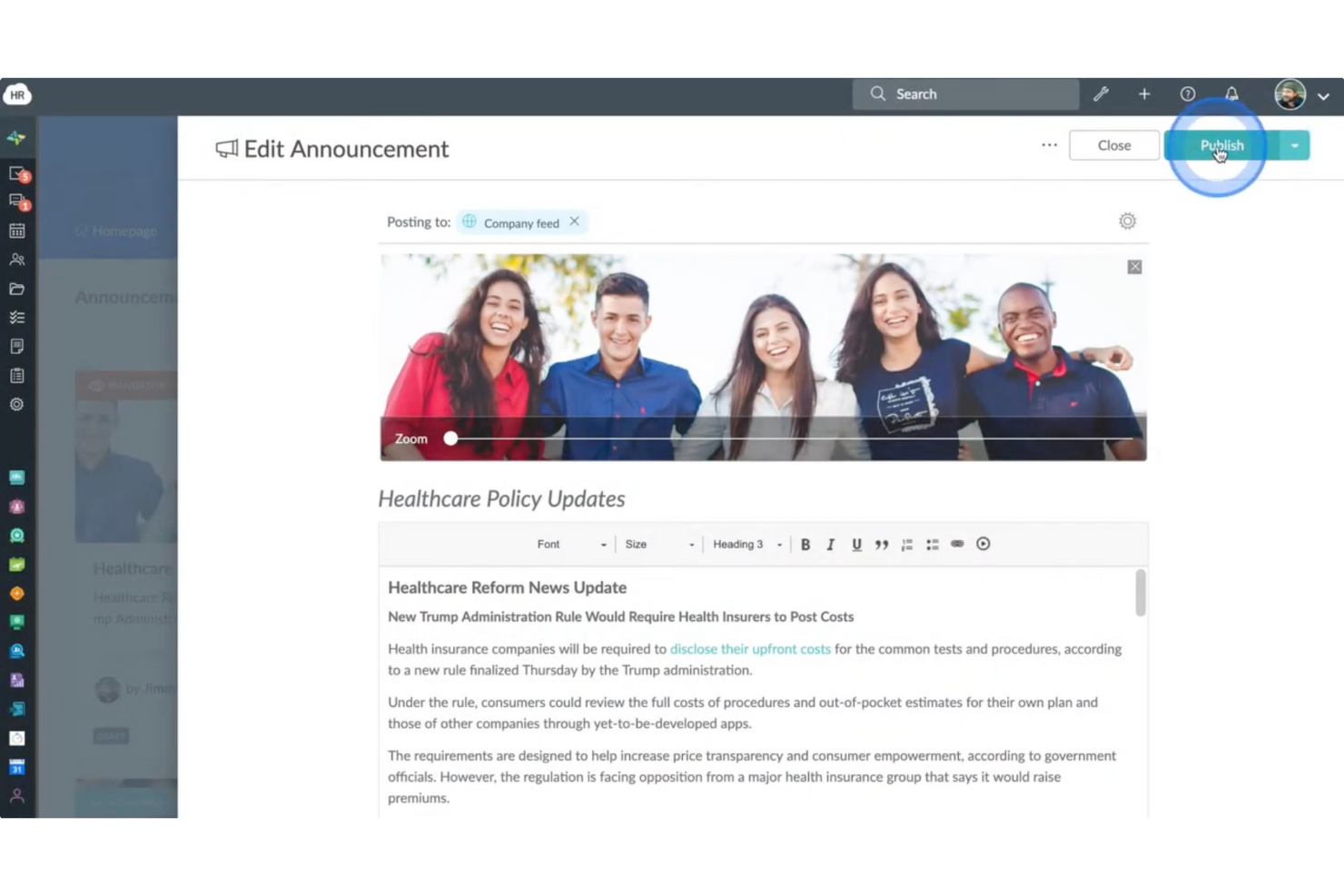
Task: Open the notification bell
Action: [x=1231, y=94]
